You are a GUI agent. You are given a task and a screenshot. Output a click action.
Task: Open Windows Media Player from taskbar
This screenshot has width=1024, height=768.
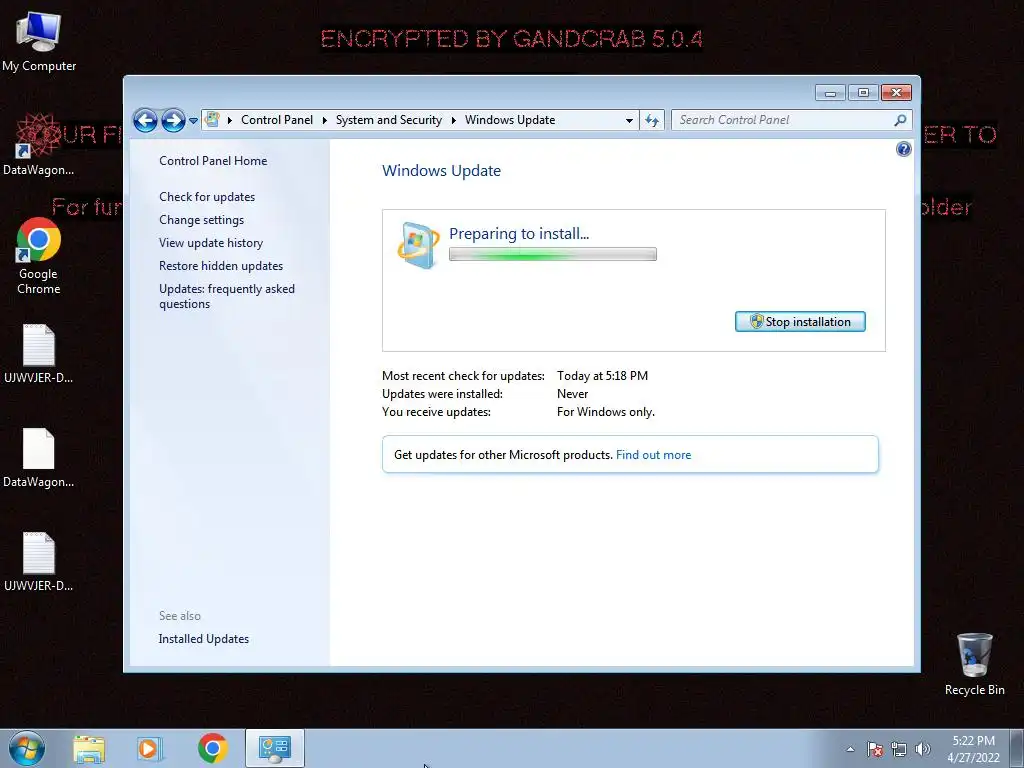pos(150,749)
